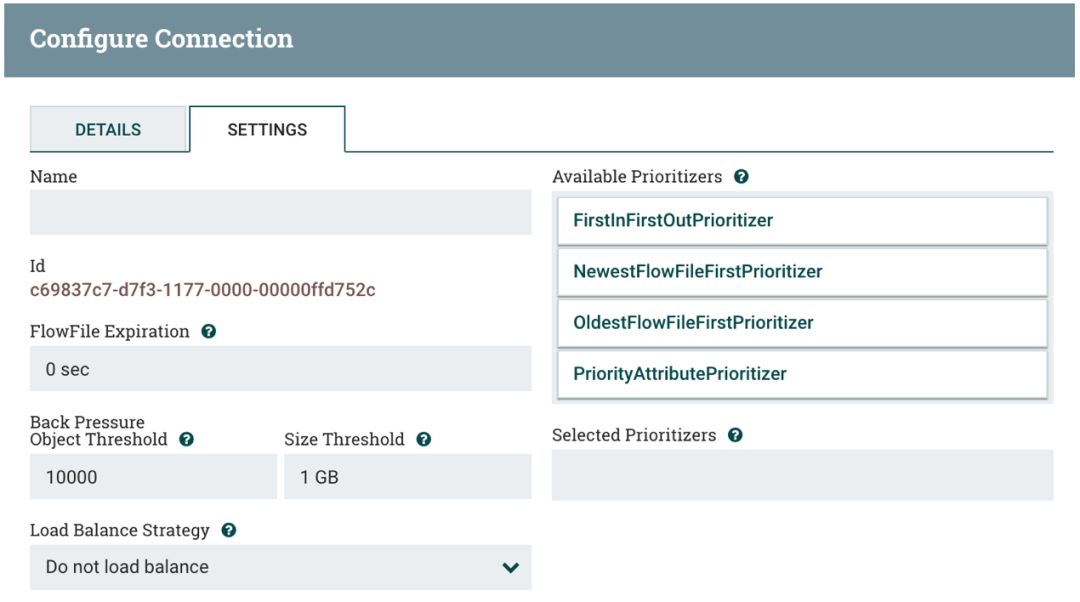Screen dimensions: 1080x602
Task: Open the Load Balance Strategy dropdown
Action: pos(280,567)
